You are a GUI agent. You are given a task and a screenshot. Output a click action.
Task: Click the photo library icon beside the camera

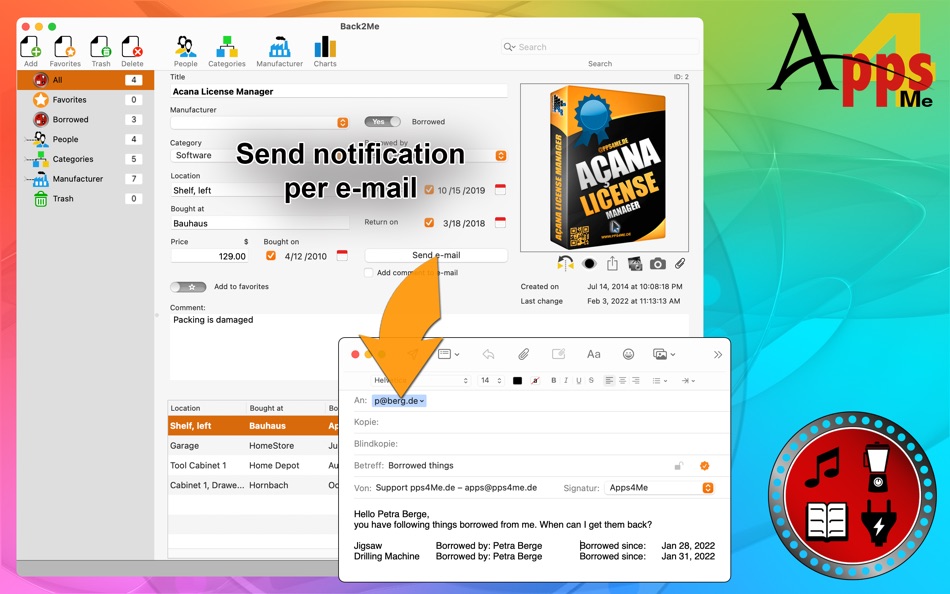[x=635, y=264]
